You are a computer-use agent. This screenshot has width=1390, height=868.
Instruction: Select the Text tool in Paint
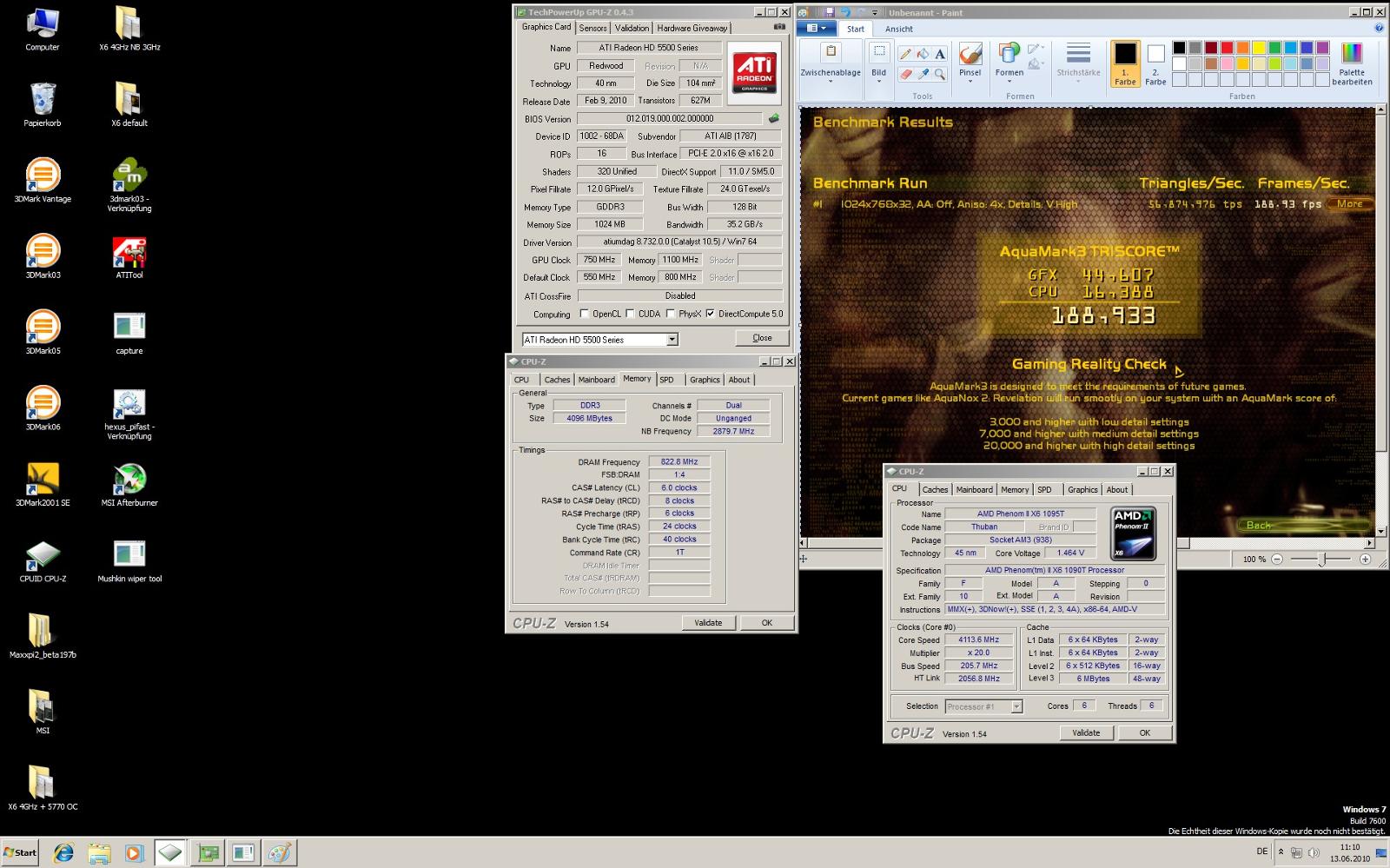point(940,54)
